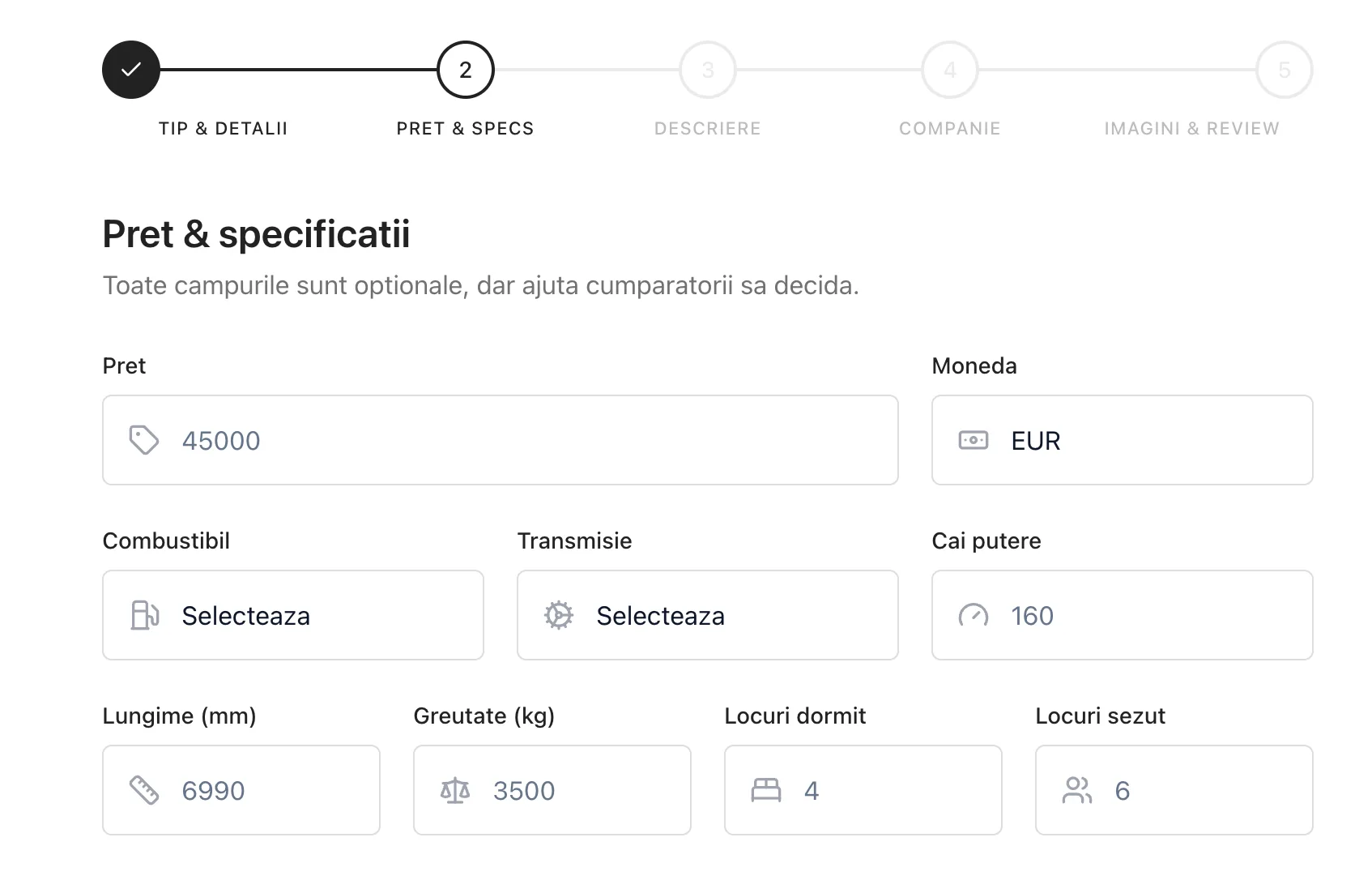Click the ruler icon in Lungime field
Viewport: 1372px width, 893px height.
pos(144,790)
